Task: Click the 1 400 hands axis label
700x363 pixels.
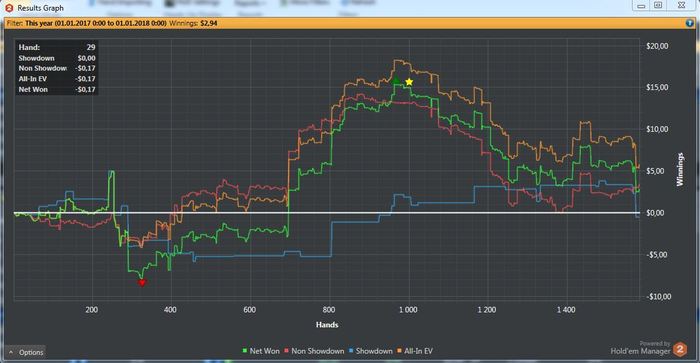Action: coord(566,310)
